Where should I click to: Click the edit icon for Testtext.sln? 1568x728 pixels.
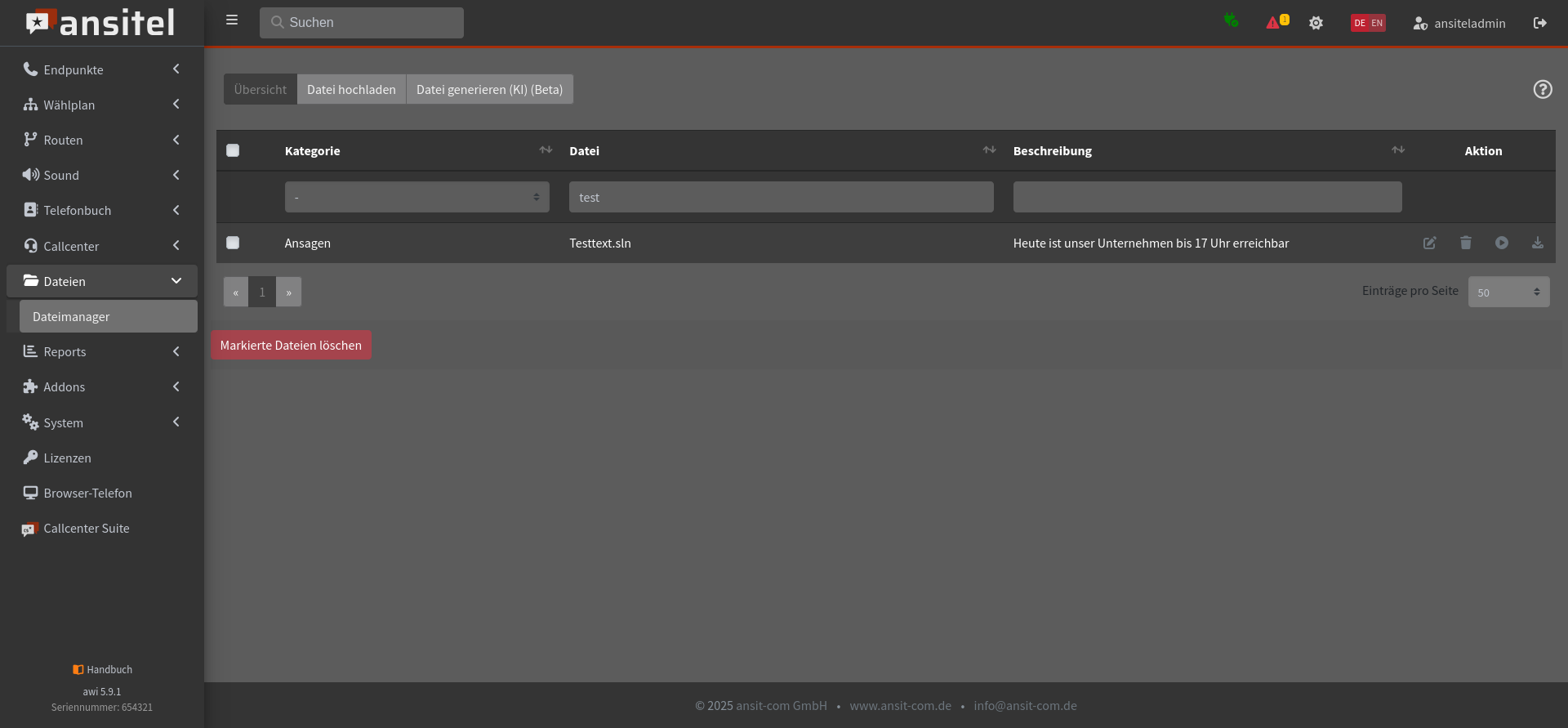(1429, 243)
